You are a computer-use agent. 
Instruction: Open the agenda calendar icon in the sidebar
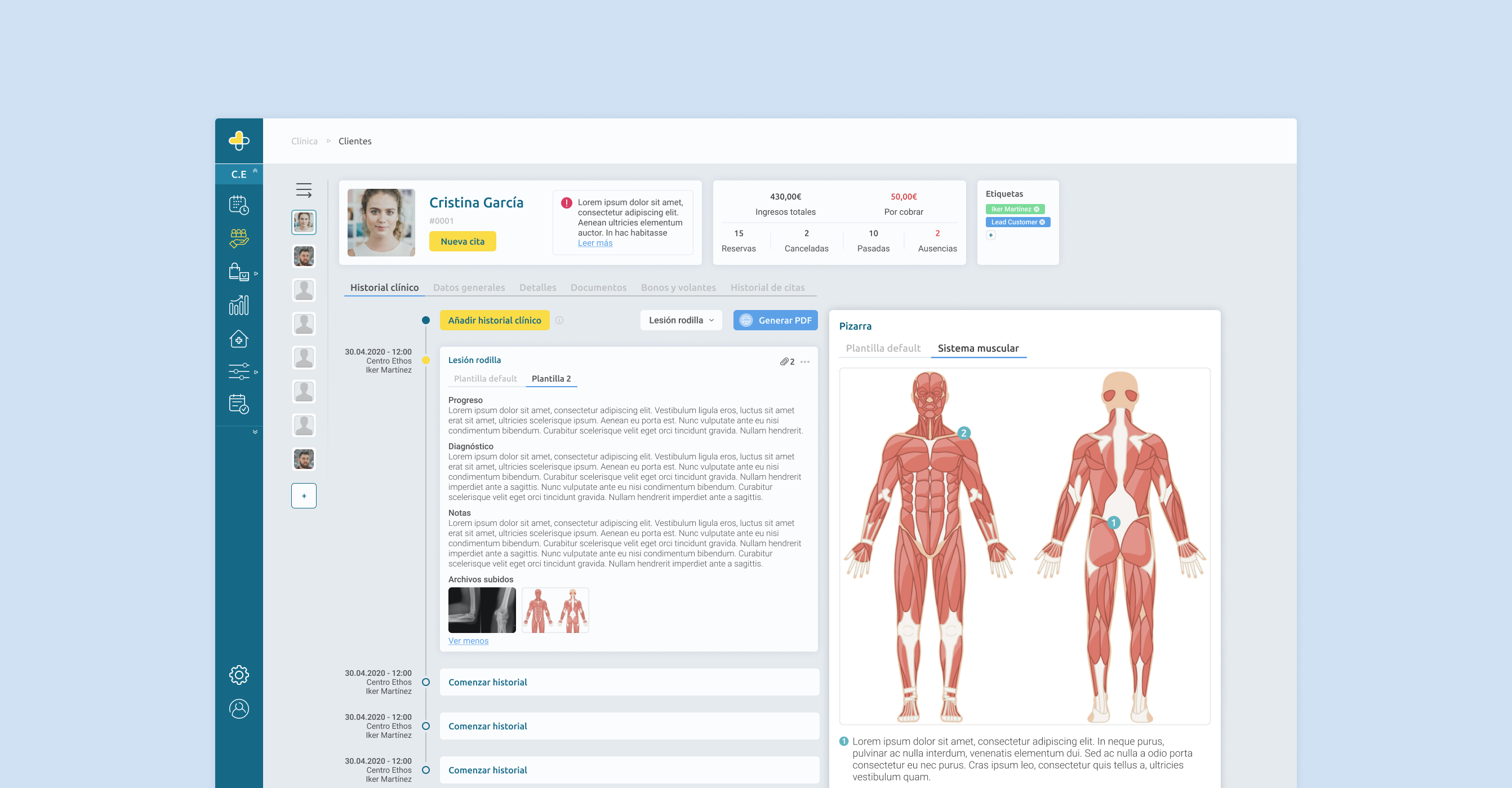click(x=239, y=205)
